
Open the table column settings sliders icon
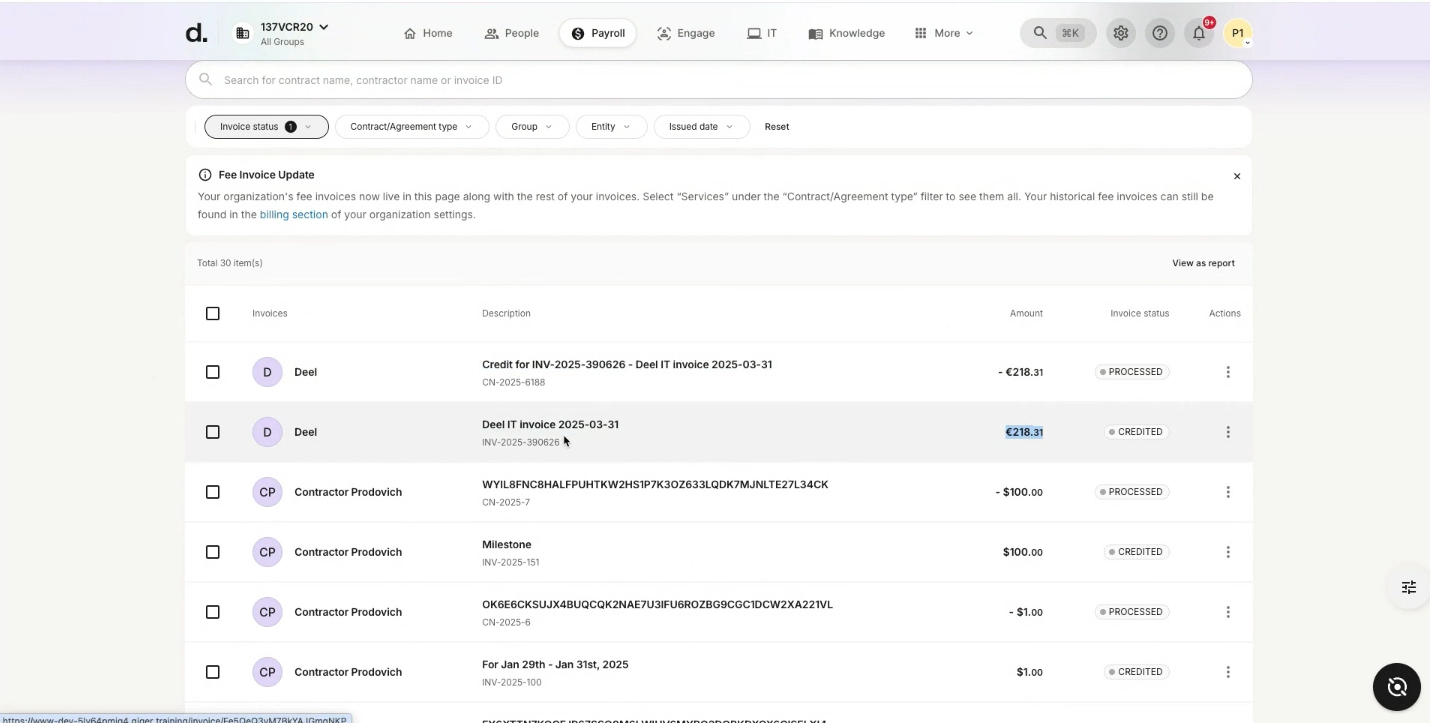(1409, 587)
